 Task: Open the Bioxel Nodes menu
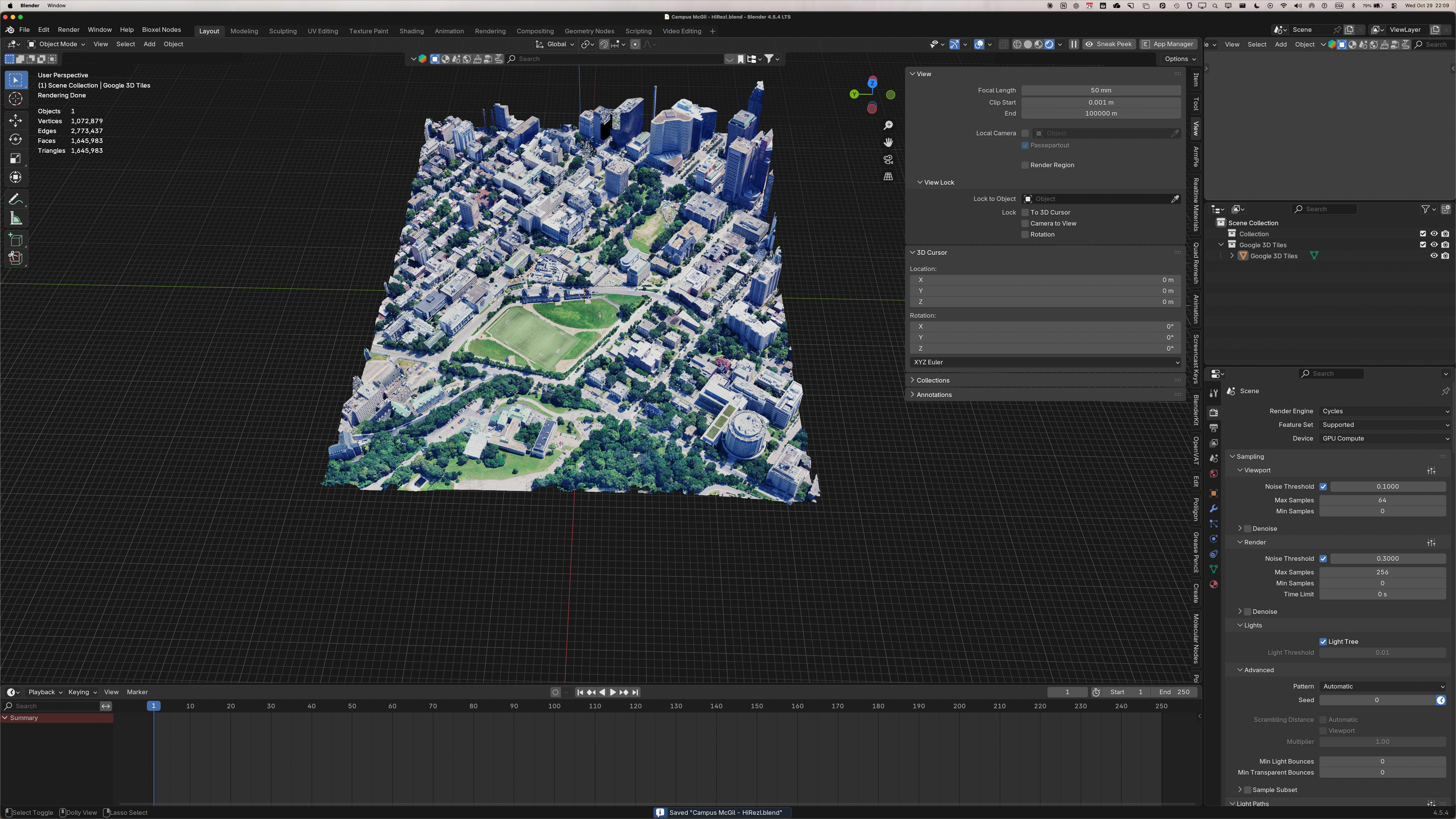point(162,30)
